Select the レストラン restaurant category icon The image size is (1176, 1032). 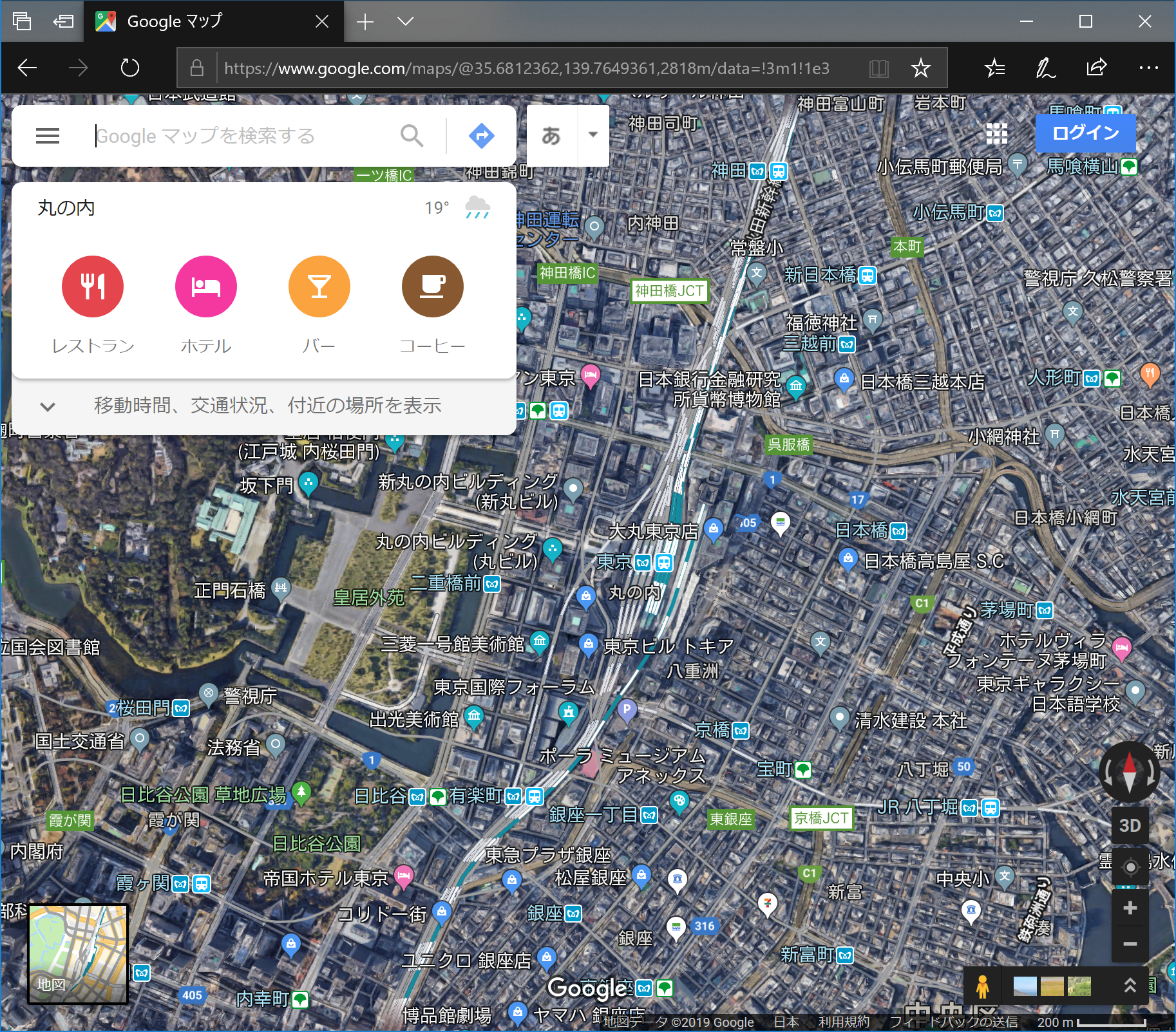tap(93, 286)
